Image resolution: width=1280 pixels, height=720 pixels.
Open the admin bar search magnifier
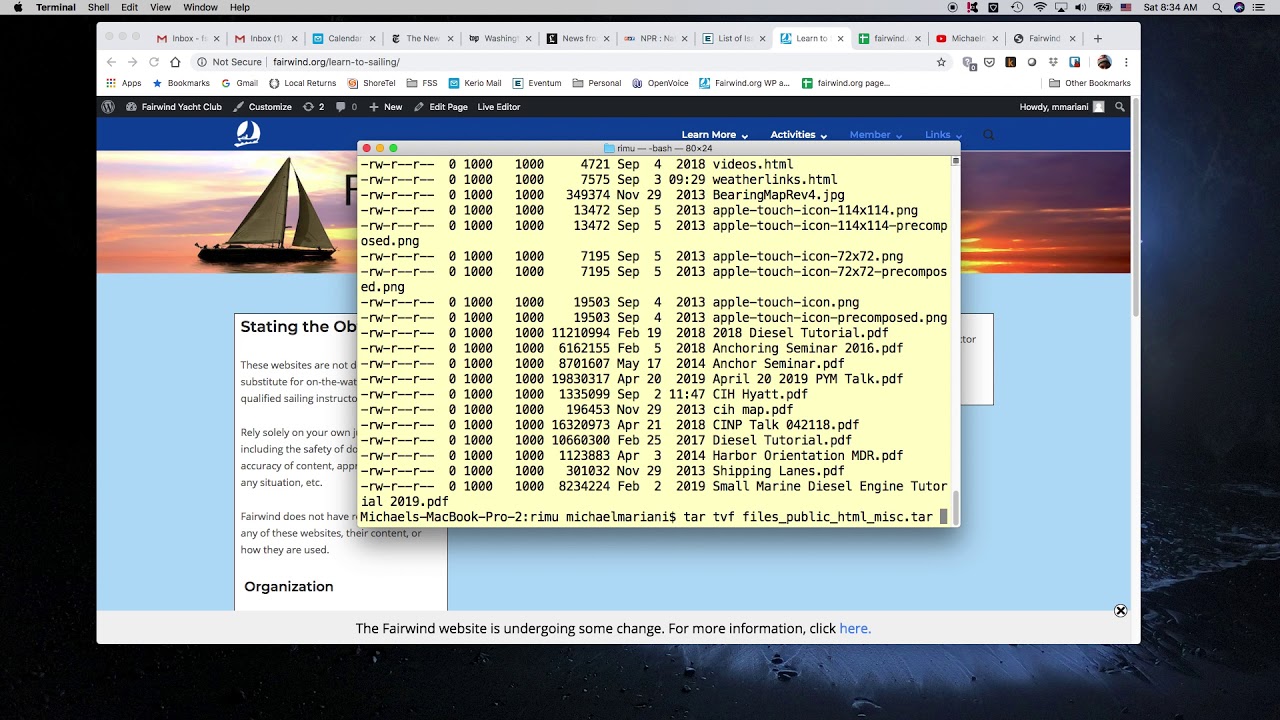(1120, 107)
